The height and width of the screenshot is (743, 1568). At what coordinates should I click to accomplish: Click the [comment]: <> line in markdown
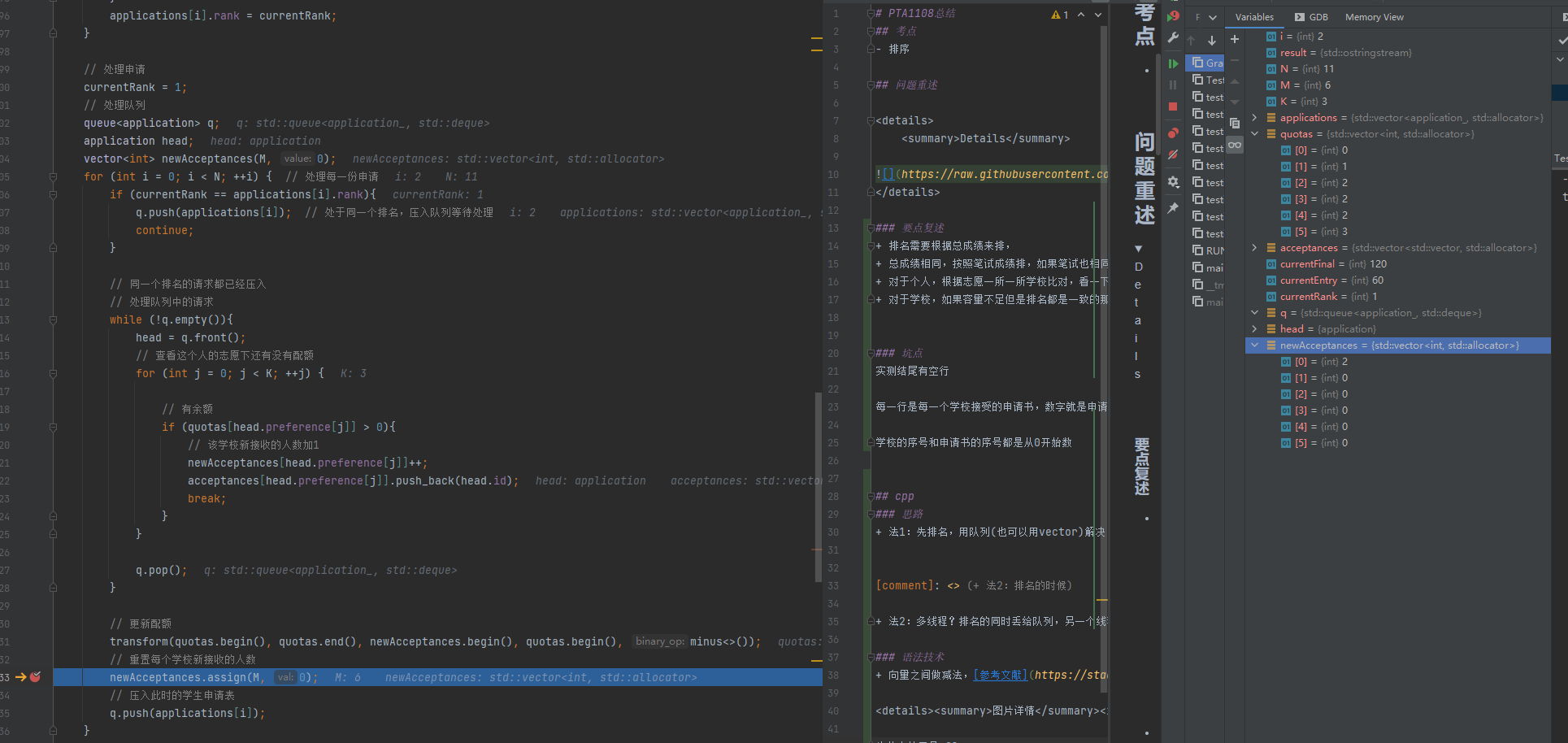974,585
